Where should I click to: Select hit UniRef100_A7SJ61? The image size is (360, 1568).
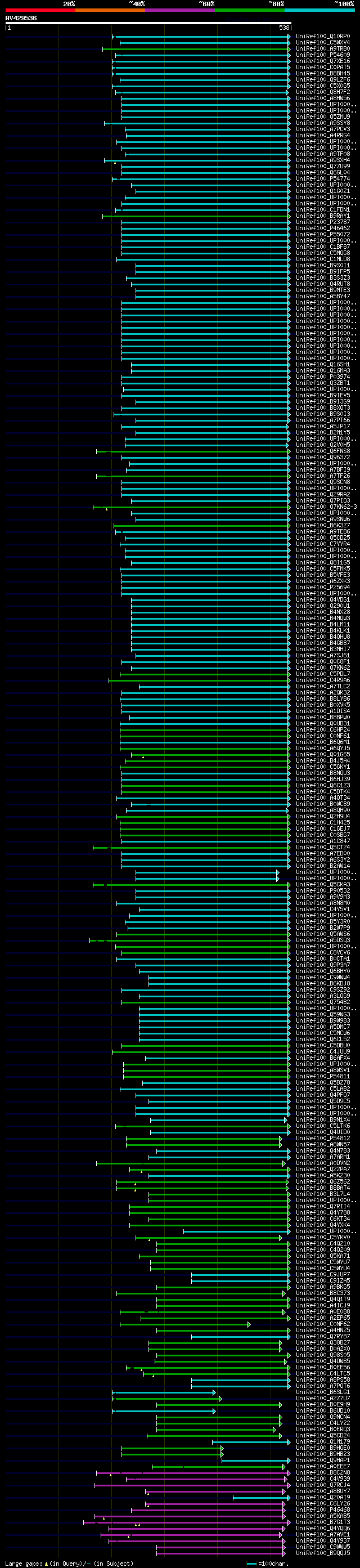323,656
